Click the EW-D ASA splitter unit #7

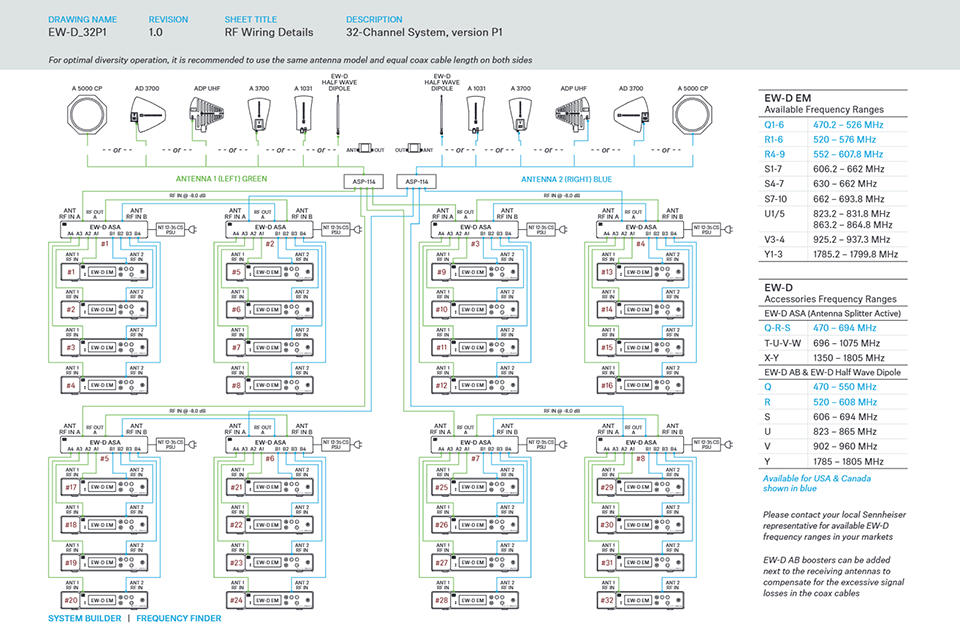point(475,445)
